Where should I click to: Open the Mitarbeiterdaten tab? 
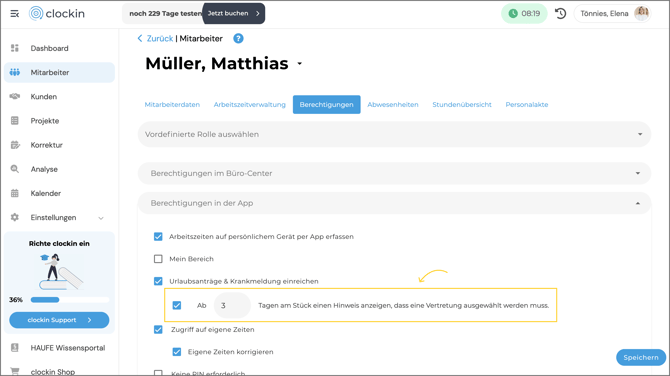tap(172, 105)
